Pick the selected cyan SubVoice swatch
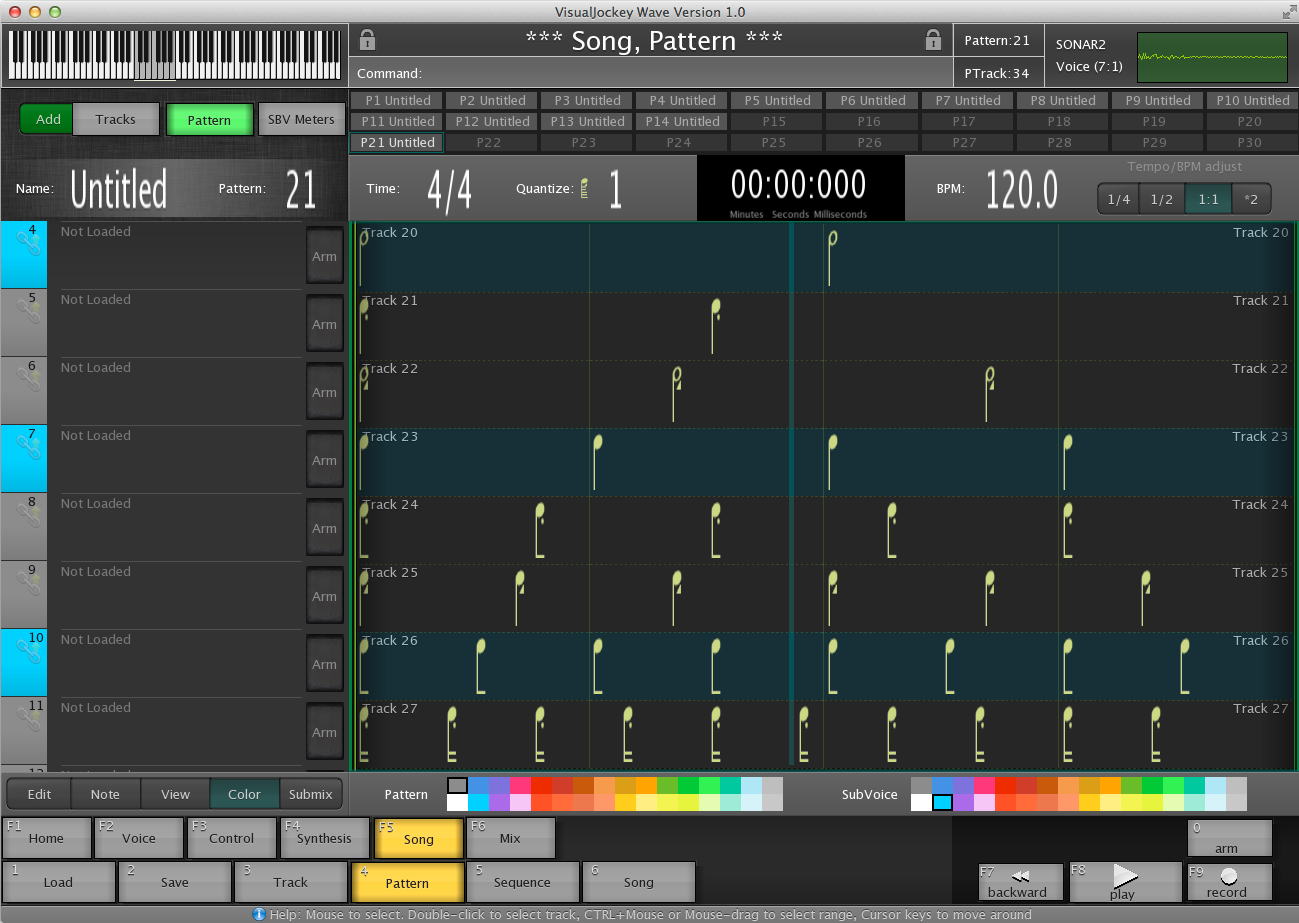Viewport: 1299px width, 923px height. point(942,802)
